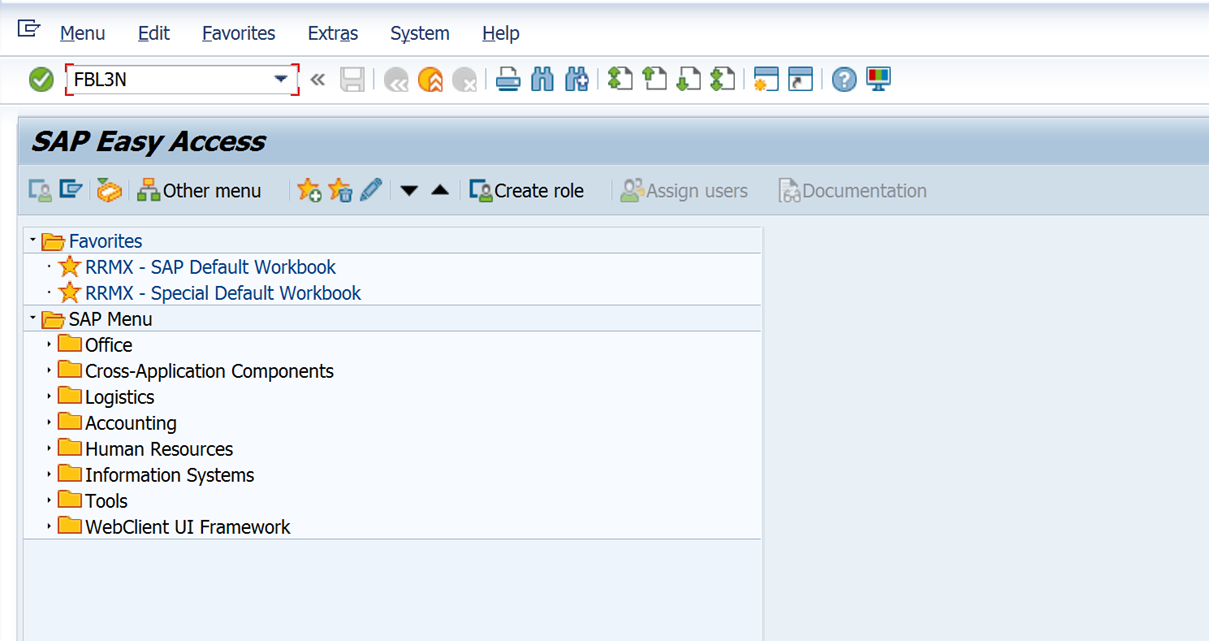
Task: Go to Last Page icon
Action: click(x=722, y=79)
